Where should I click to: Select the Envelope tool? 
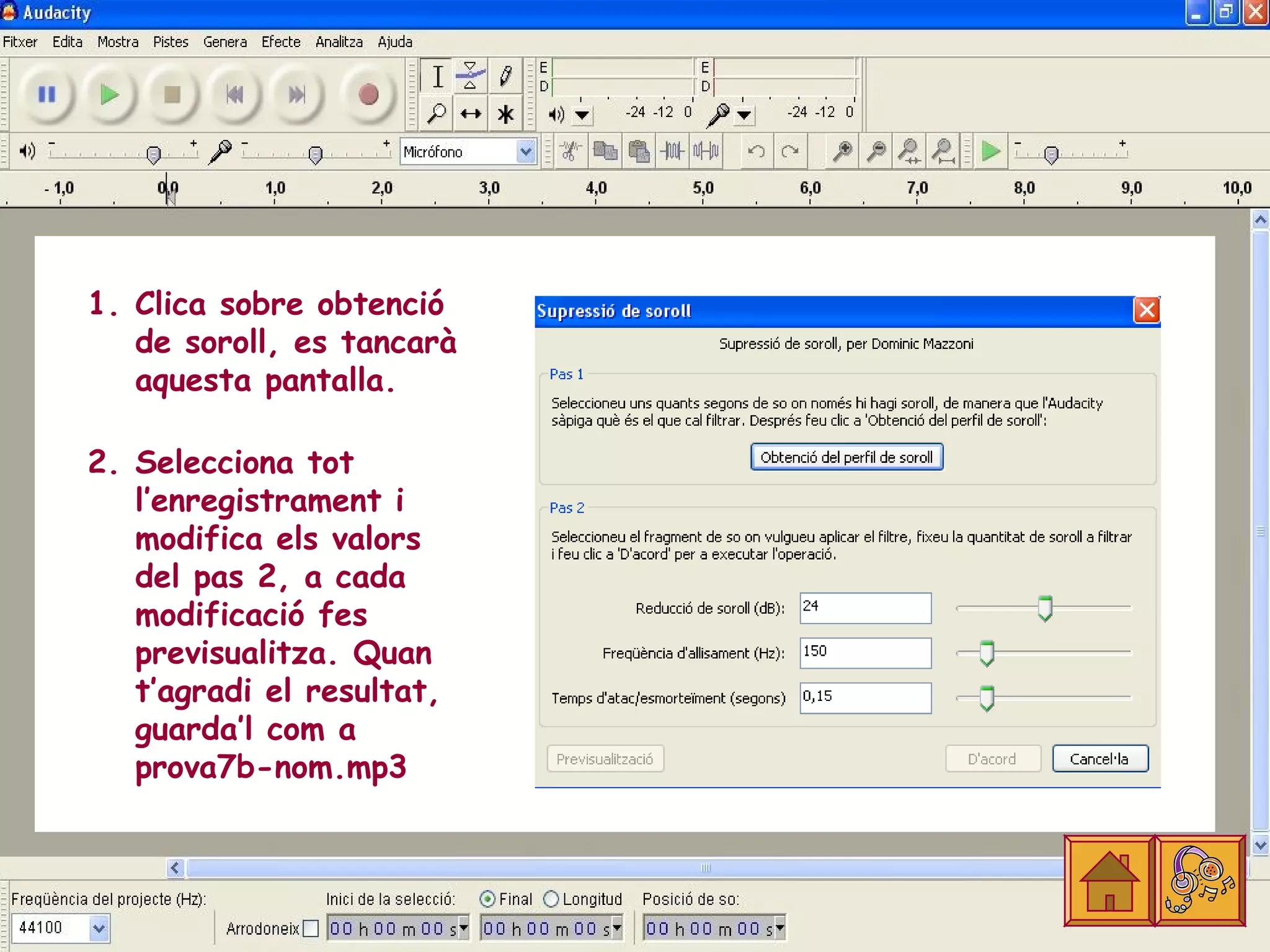[471, 76]
